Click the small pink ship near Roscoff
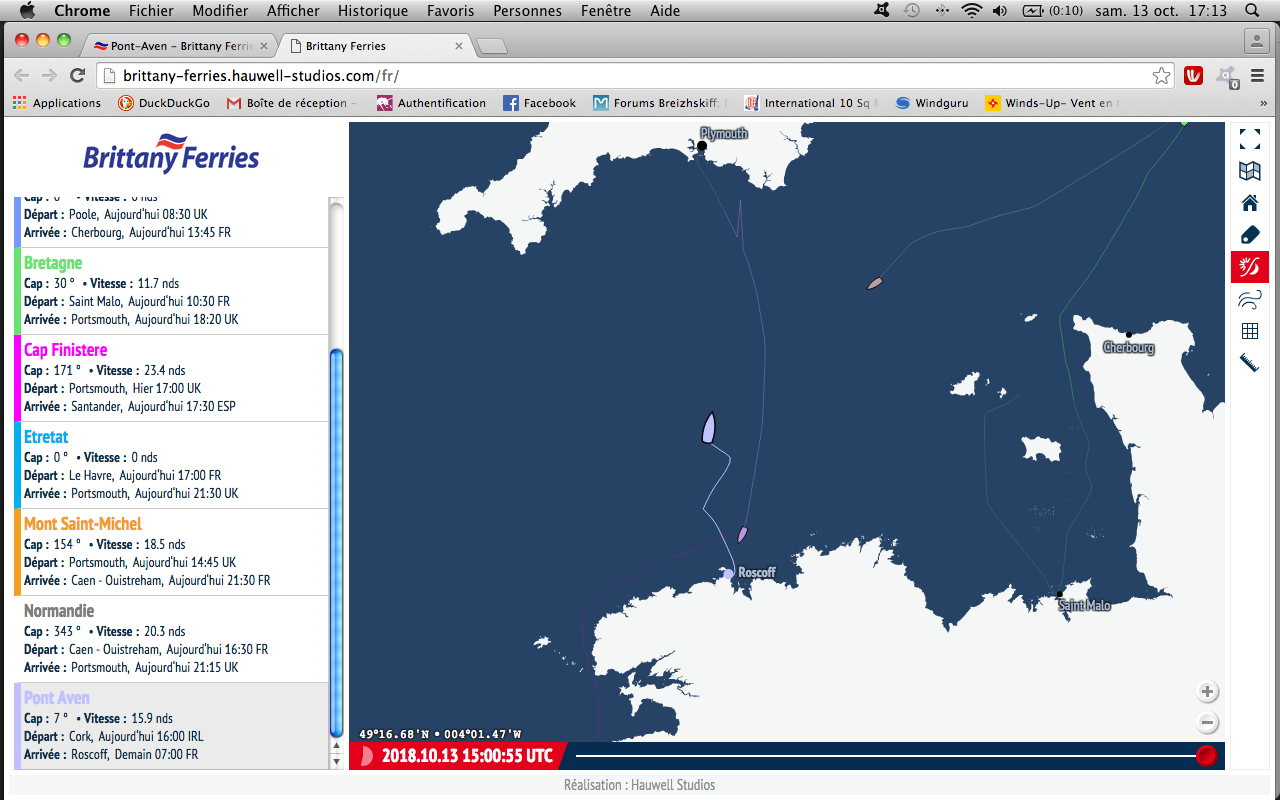The image size is (1280, 800). 743,534
